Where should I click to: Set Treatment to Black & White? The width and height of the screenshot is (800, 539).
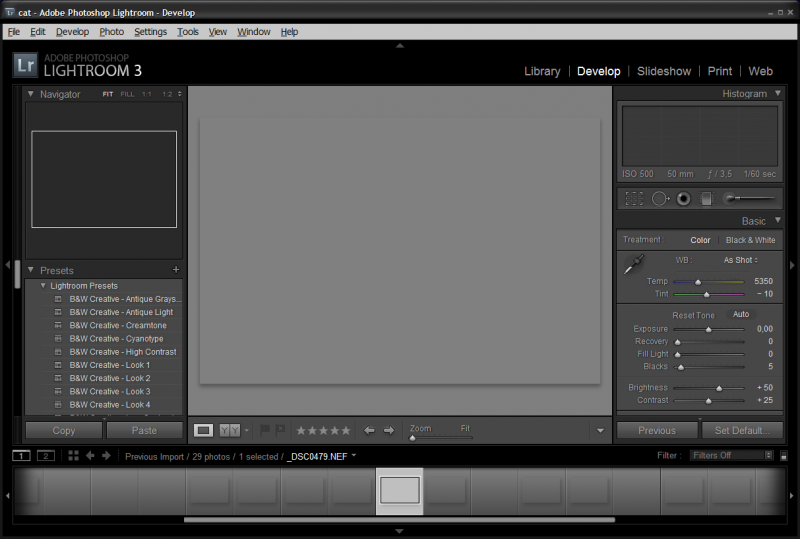click(x=751, y=240)
